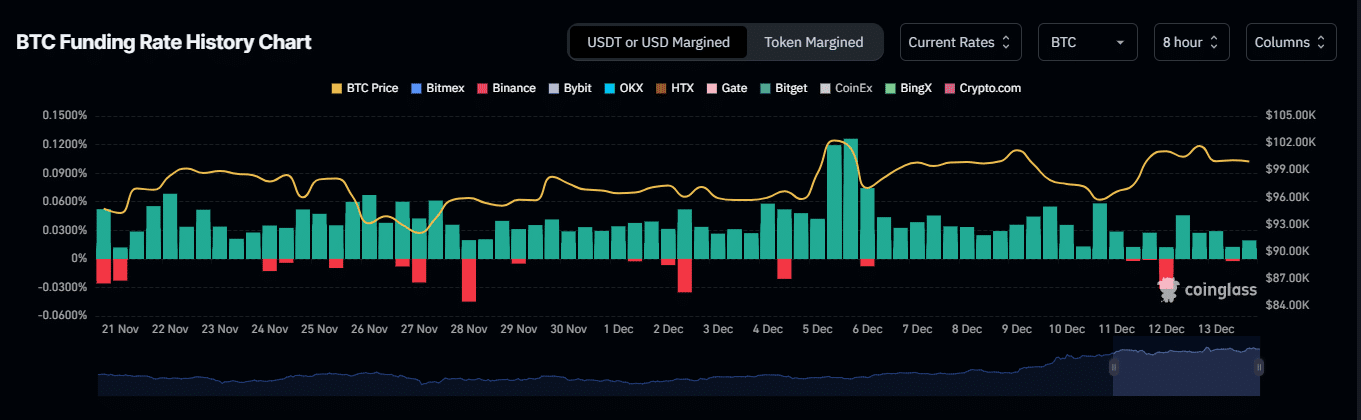Click the large red bar at 28 Nov
The width and height of the screenshot is (1361, 420).
tap(469, 280)
